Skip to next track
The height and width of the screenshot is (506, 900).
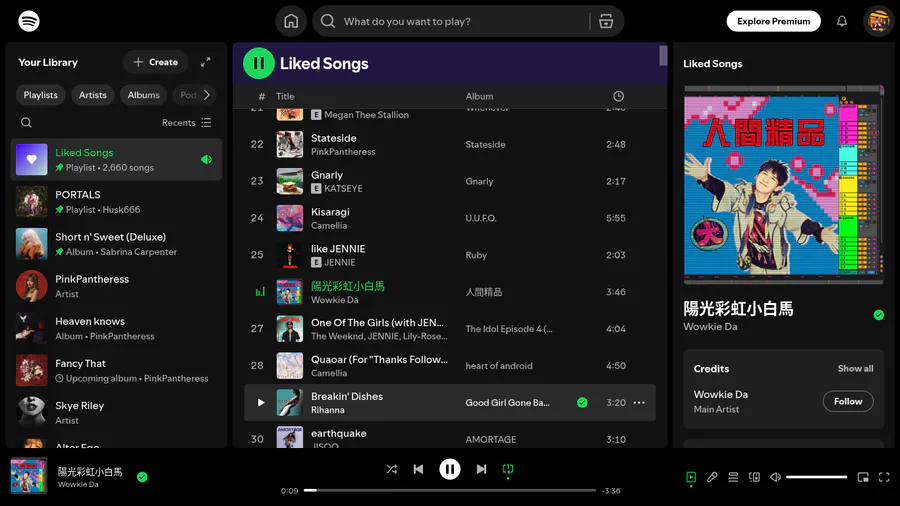482,469
